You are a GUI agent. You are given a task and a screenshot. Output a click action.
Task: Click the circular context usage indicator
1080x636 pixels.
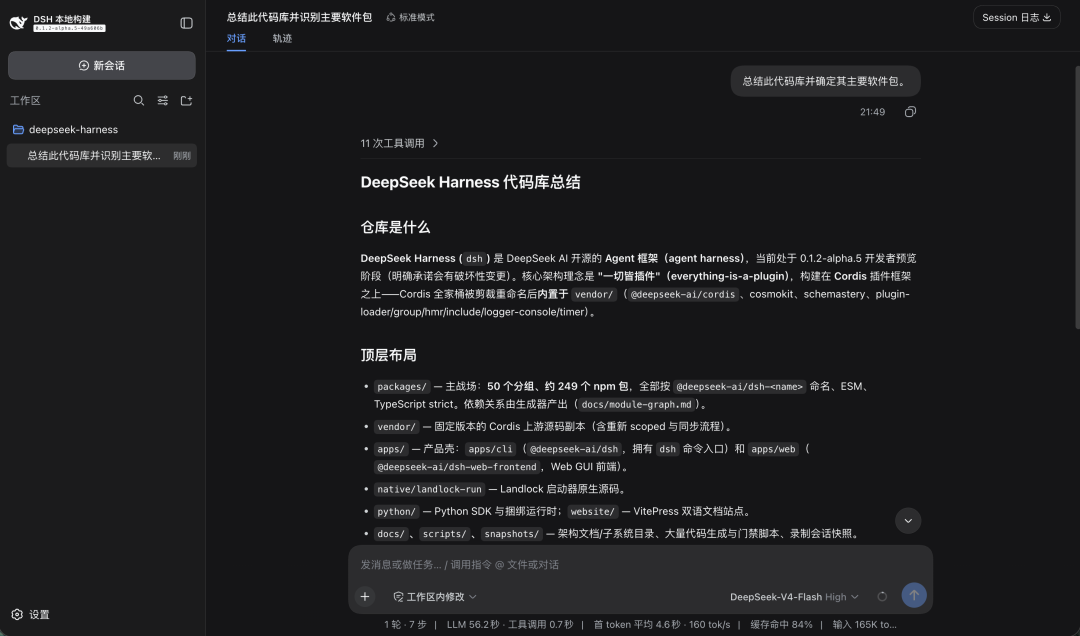[882, 597]
